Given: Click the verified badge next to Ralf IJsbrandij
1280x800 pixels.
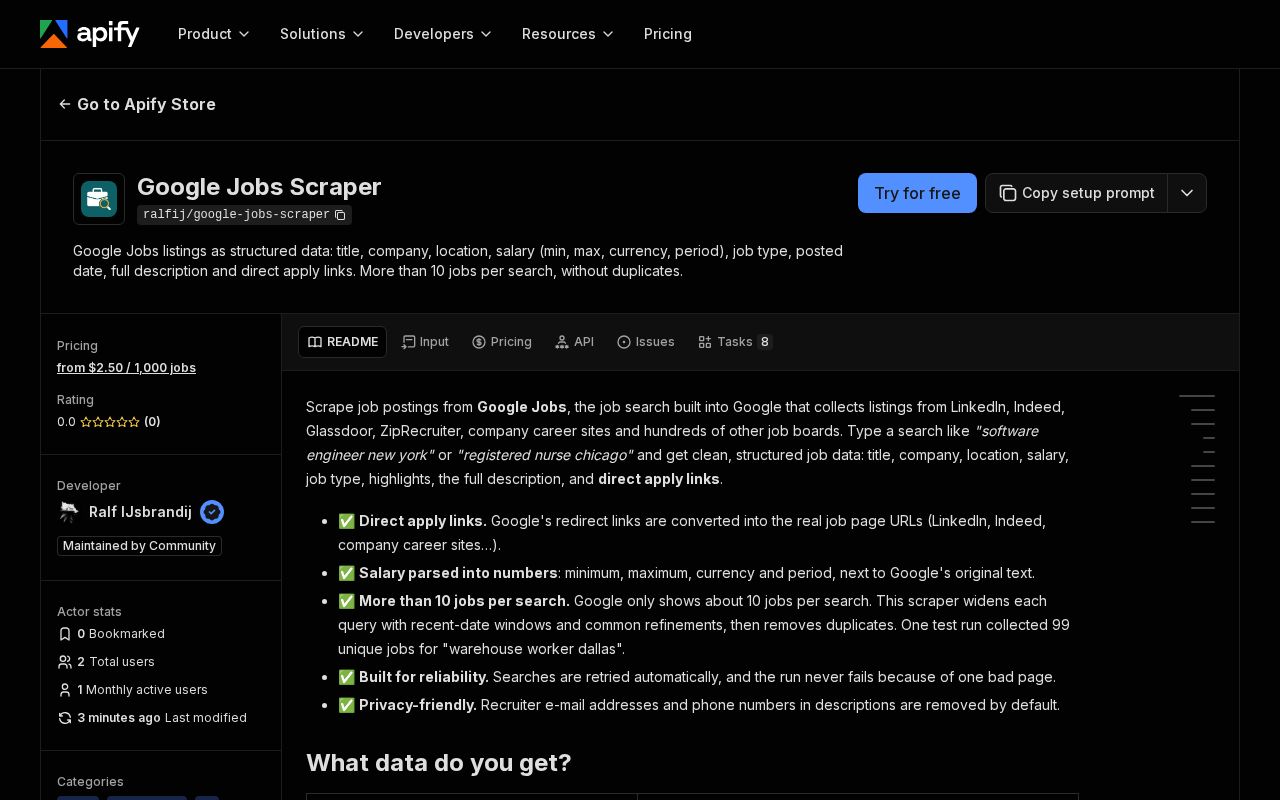Looking at the screenshot, I should pyautogui.click(x=212, y=512).
